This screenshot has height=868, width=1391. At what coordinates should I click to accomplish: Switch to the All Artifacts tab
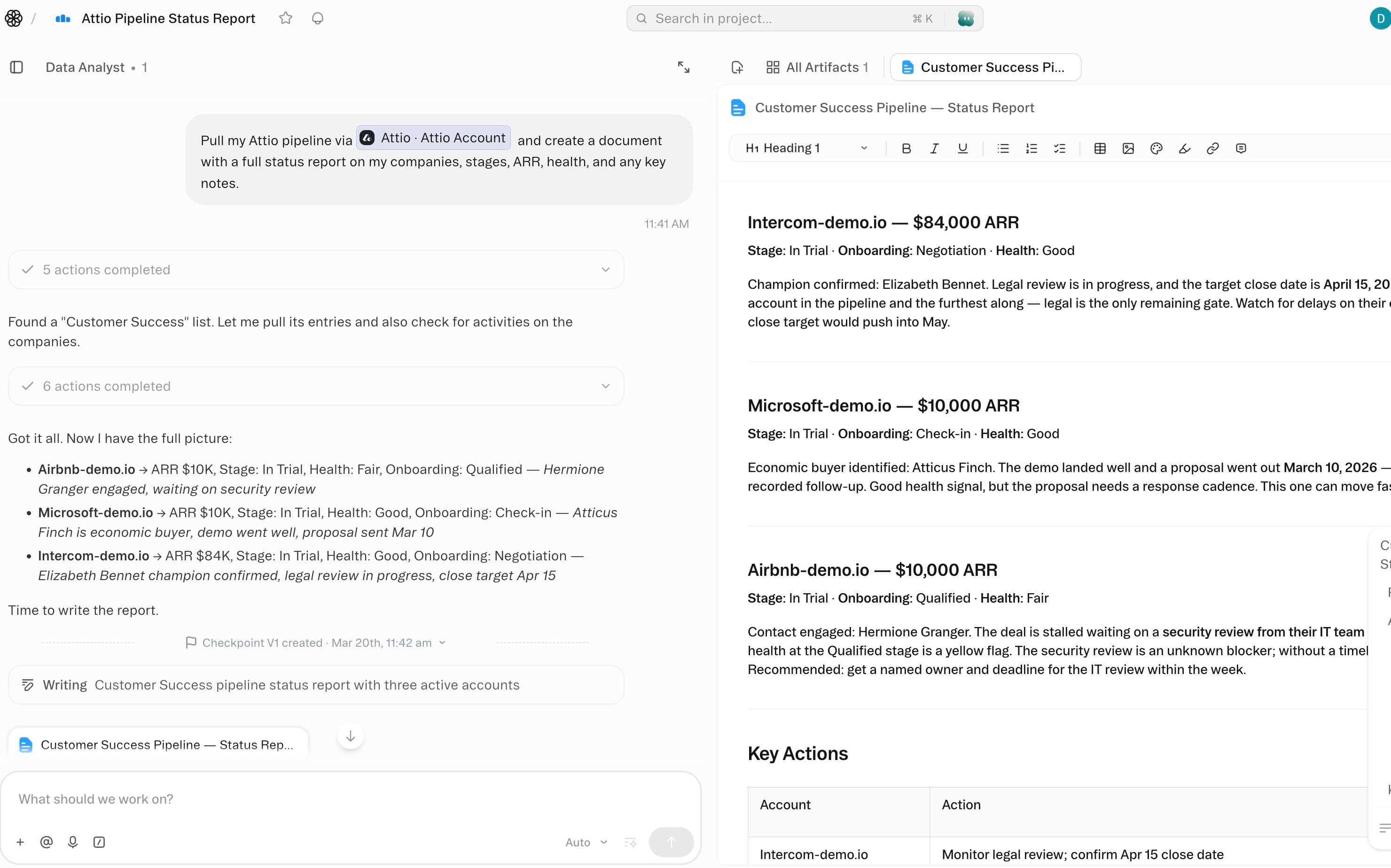817,67
